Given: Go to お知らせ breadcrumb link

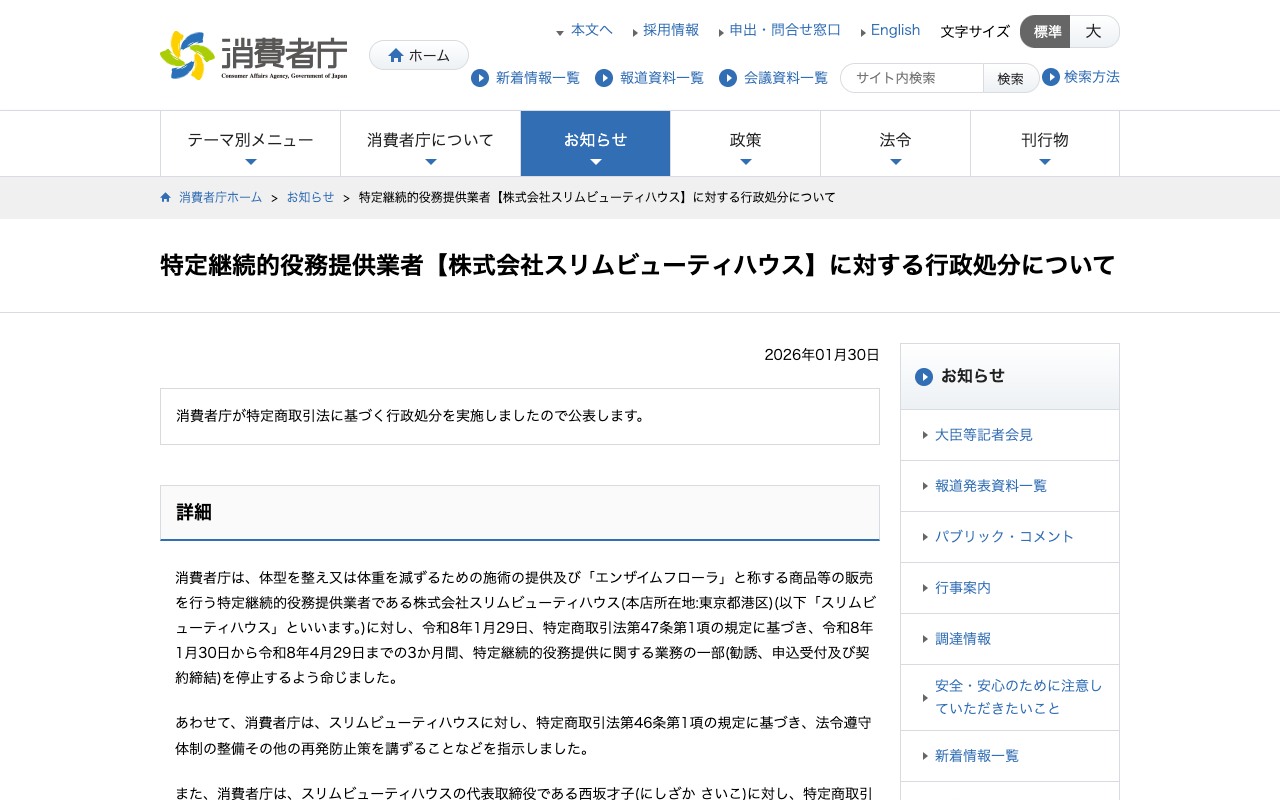Looking at the screenshot, I should coord(311,197).
